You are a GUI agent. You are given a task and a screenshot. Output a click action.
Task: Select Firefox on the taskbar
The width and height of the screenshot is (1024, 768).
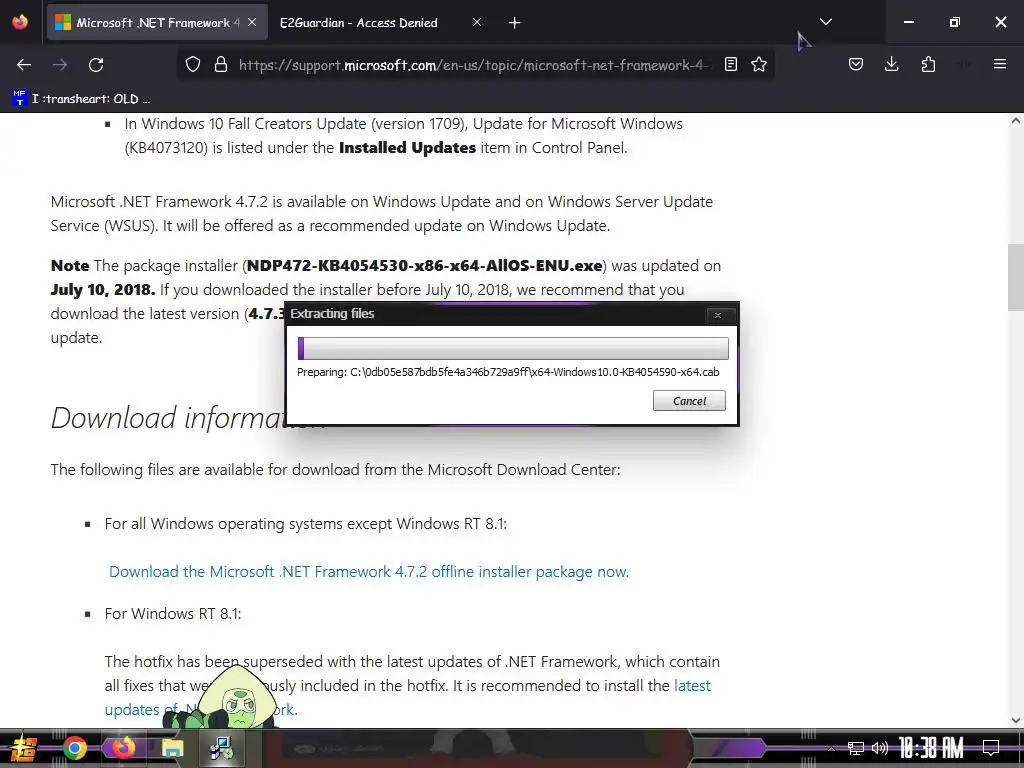tap(123, 748)
